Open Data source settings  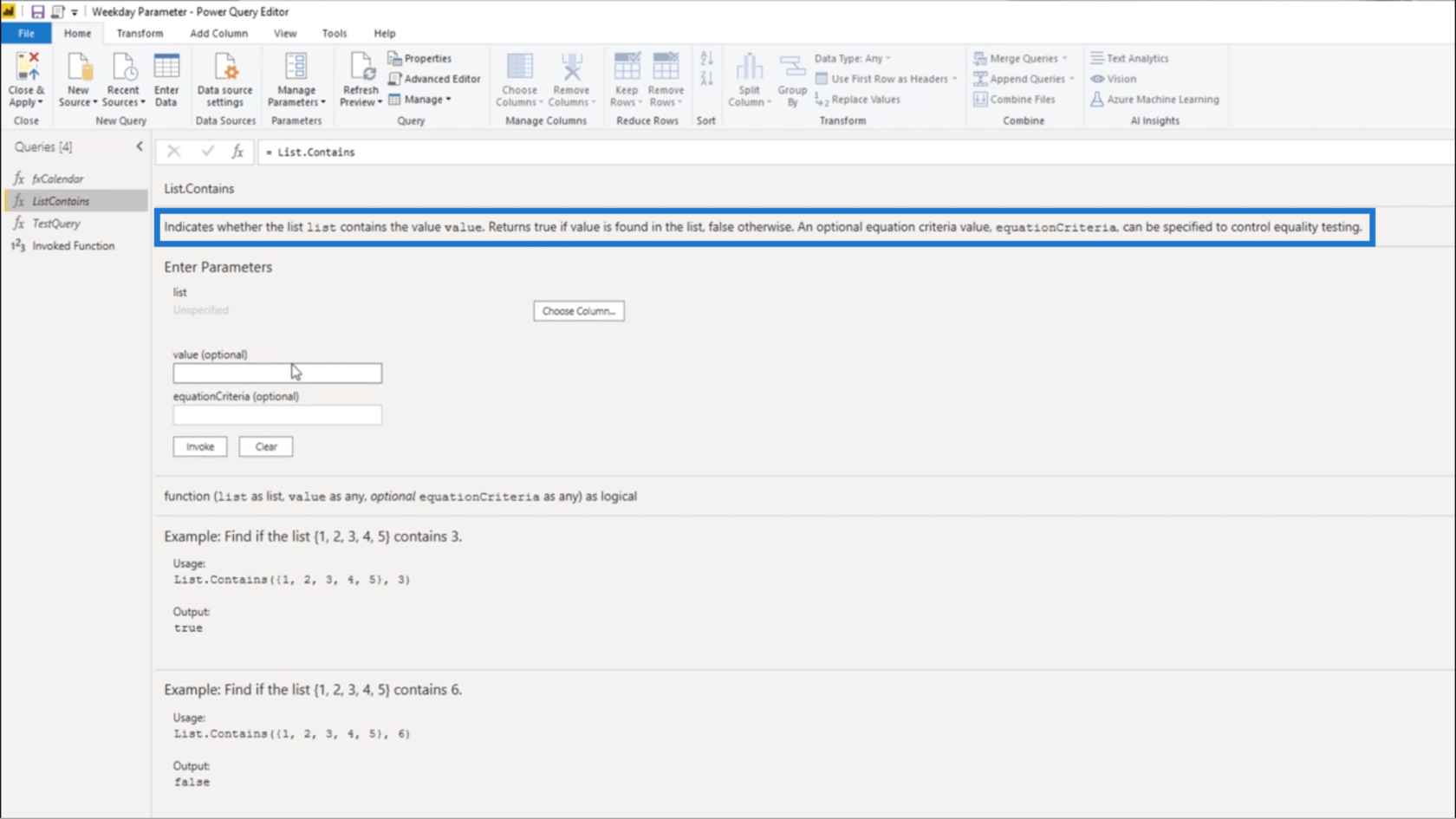pyautogui.click(x=224, y=80)
